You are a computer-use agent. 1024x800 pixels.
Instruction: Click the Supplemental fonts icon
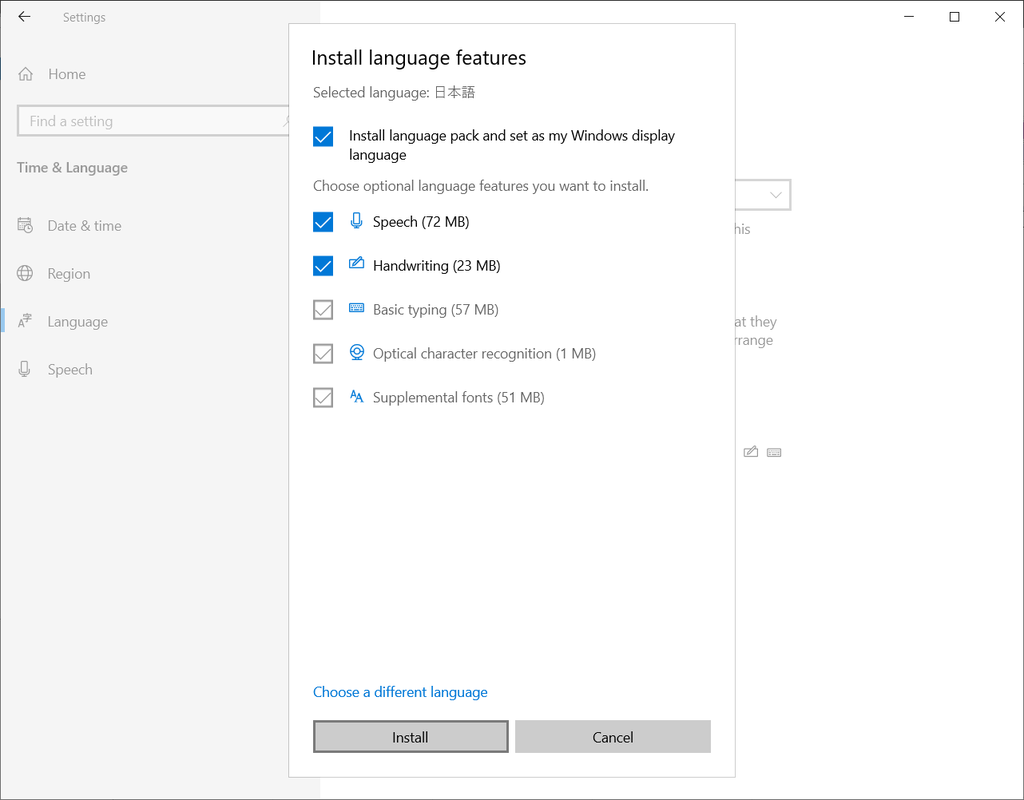point(357,396)
